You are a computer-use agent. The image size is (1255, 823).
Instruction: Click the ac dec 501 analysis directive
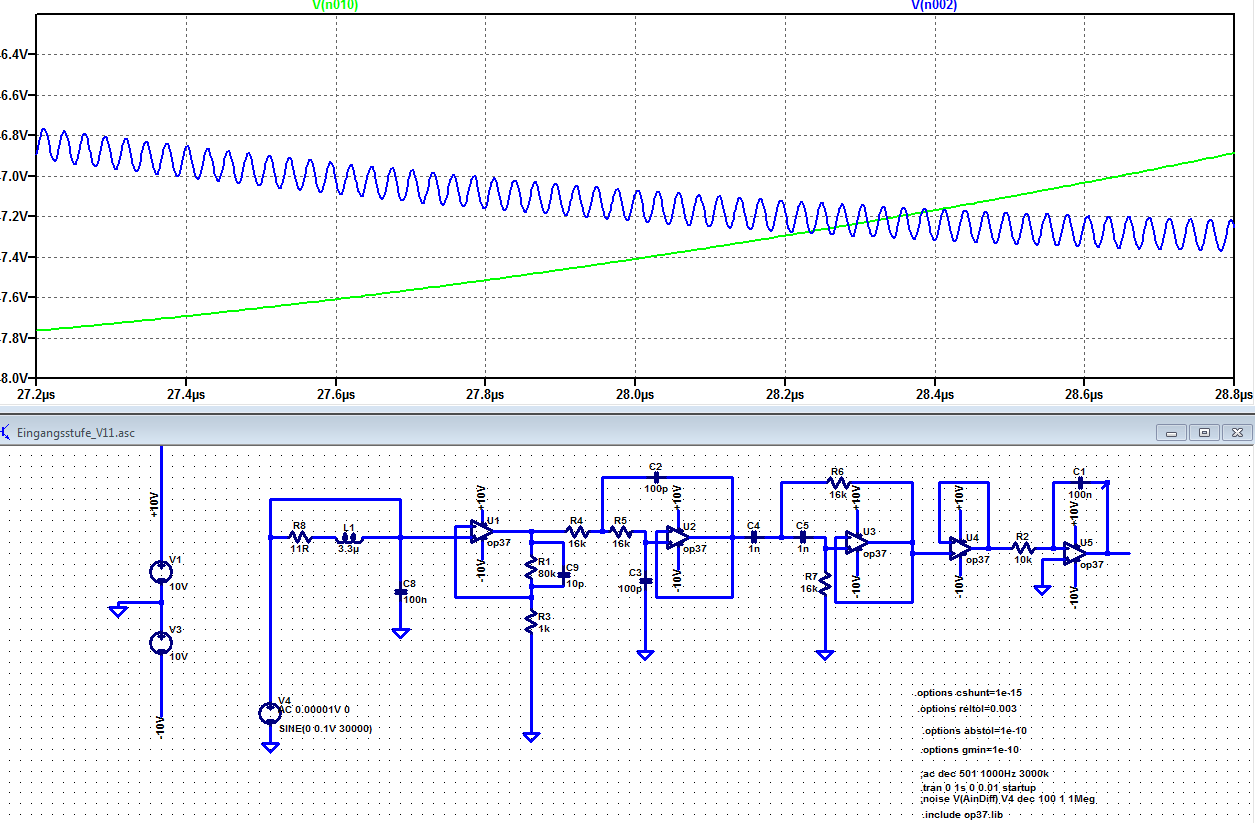984,774
